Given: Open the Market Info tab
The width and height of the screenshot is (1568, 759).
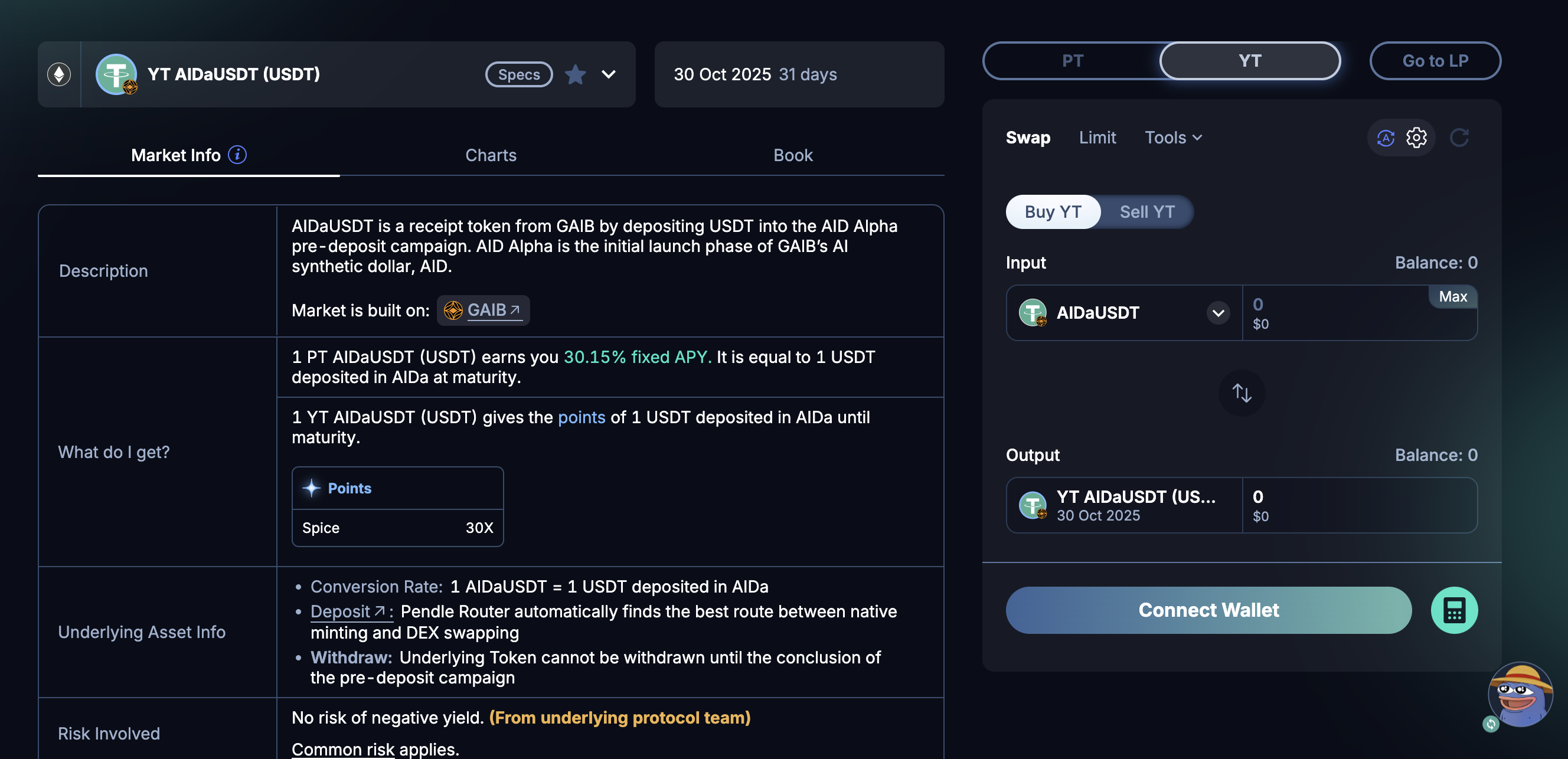Looking at the screenshot, I should tap(189, 155).
